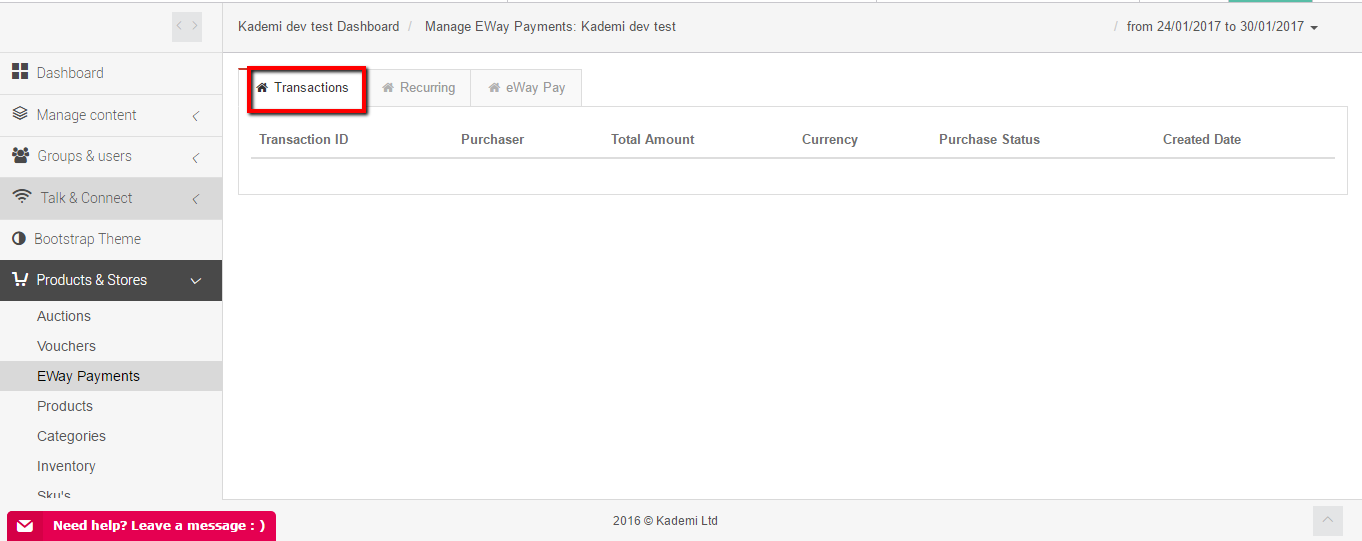Click the Manage content layers icon

pyautogui.click(x=20, y=114)
